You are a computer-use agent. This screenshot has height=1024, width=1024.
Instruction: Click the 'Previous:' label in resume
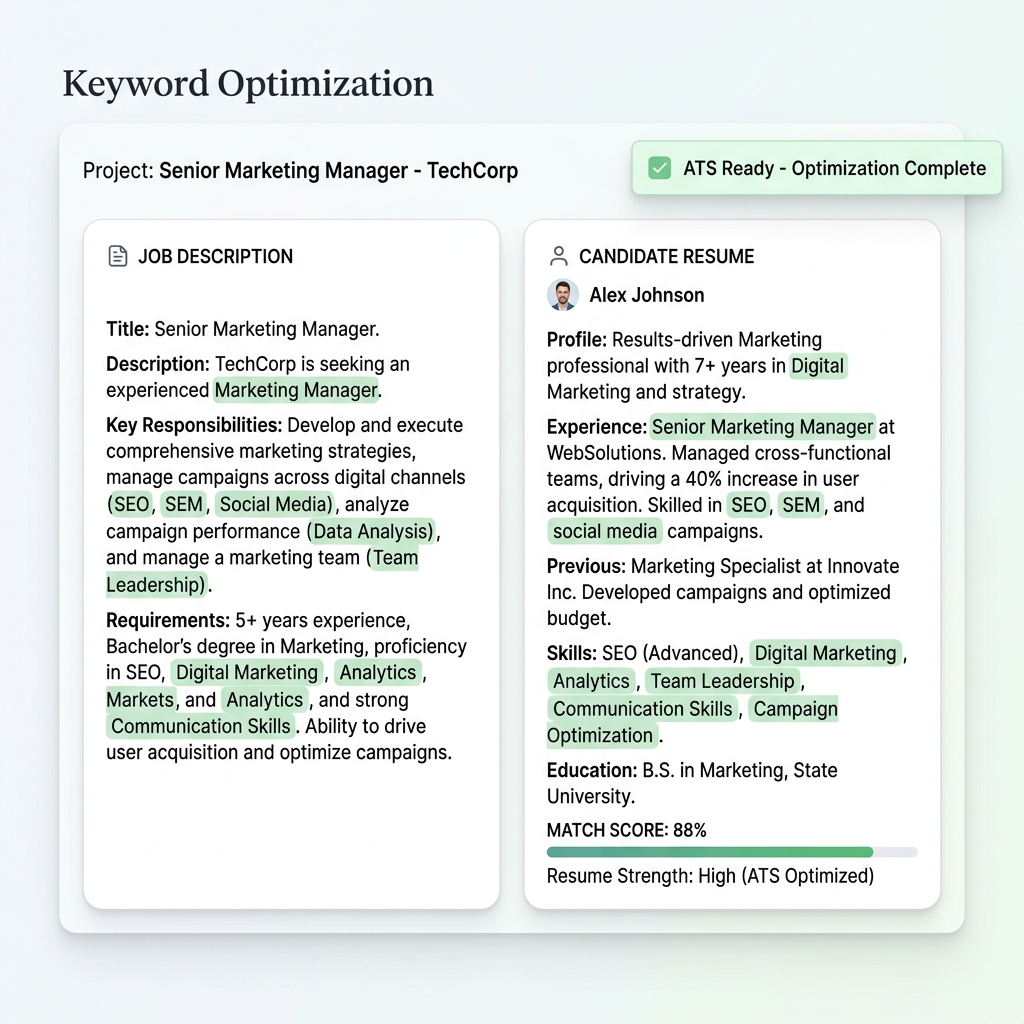[586, 566]
